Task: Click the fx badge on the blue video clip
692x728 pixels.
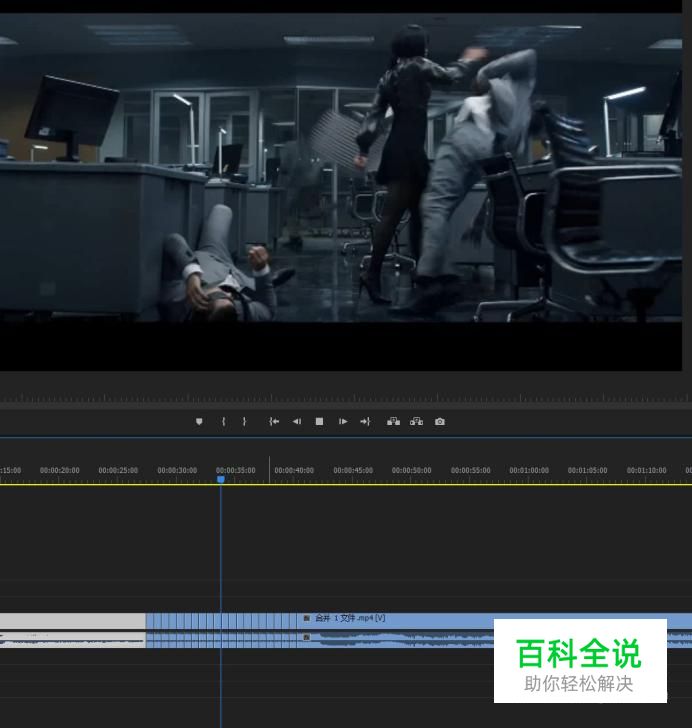Action: click(307, 618)
